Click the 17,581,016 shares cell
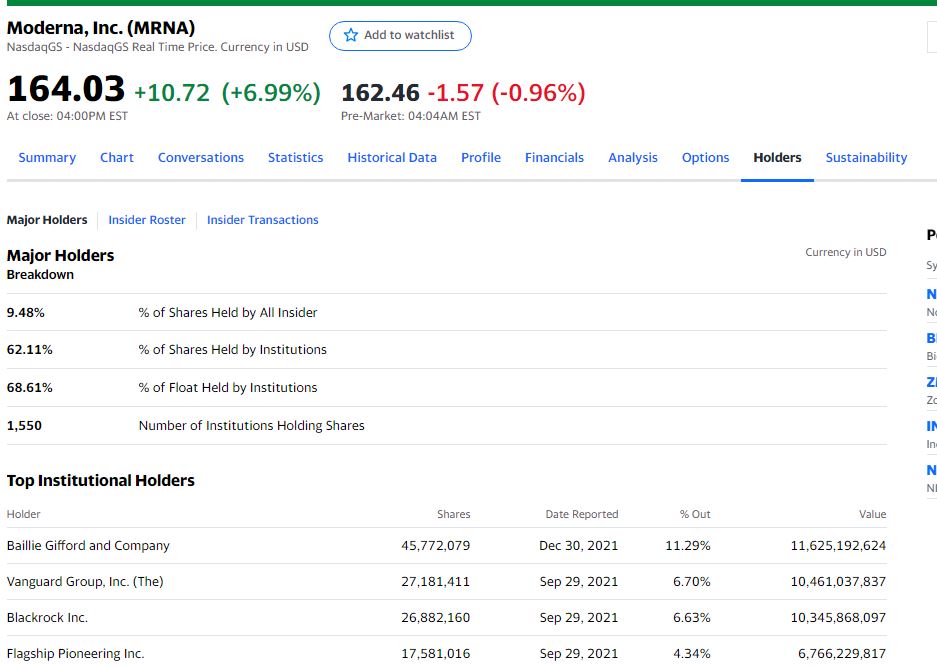 click(x=436, y=654)
